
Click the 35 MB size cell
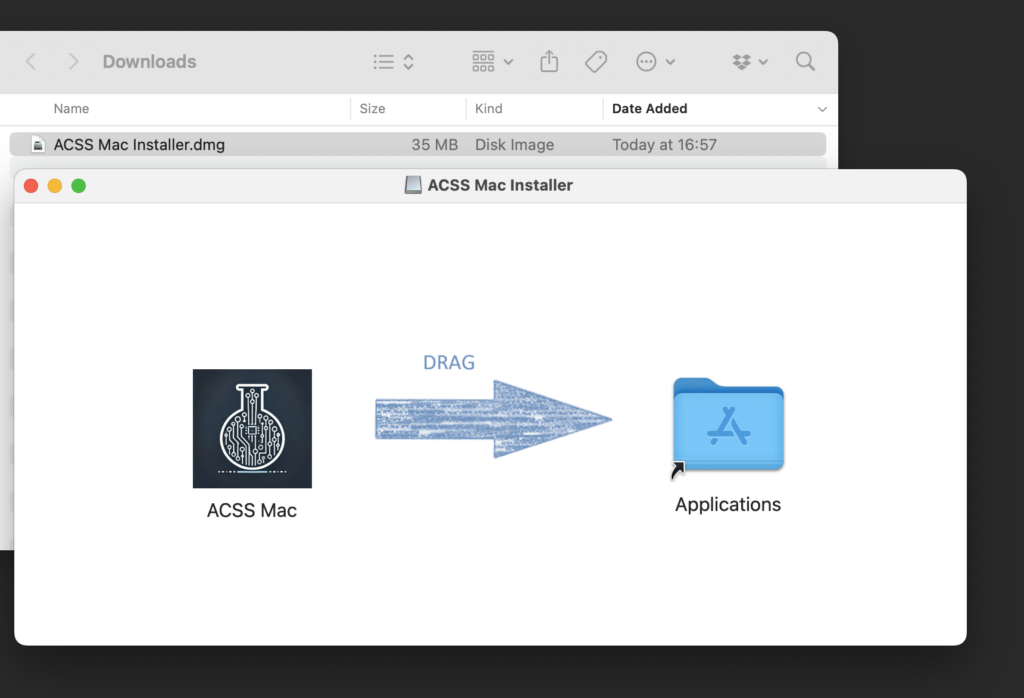tap(434, 144)
